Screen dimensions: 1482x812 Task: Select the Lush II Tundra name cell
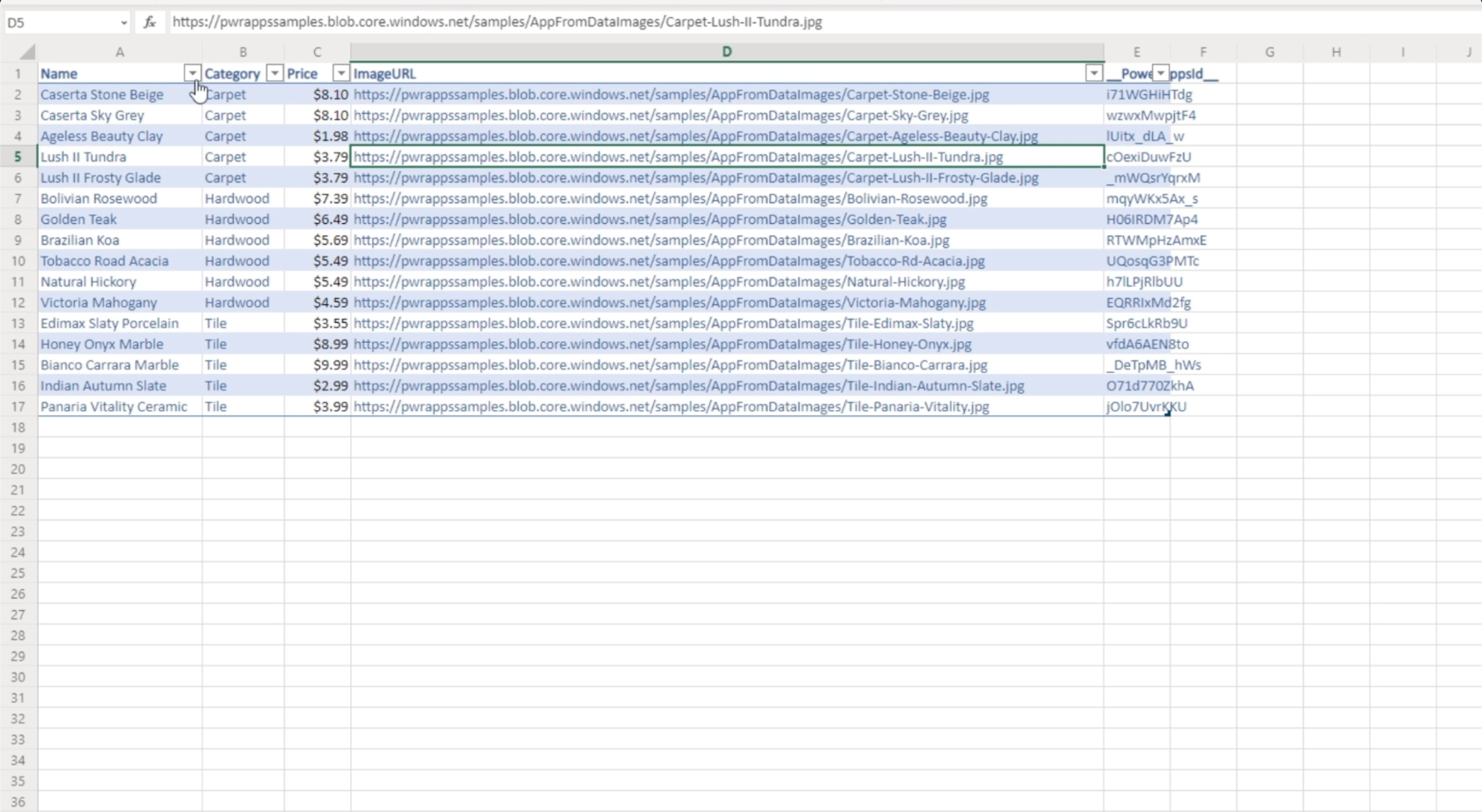[x=120, y=157]
